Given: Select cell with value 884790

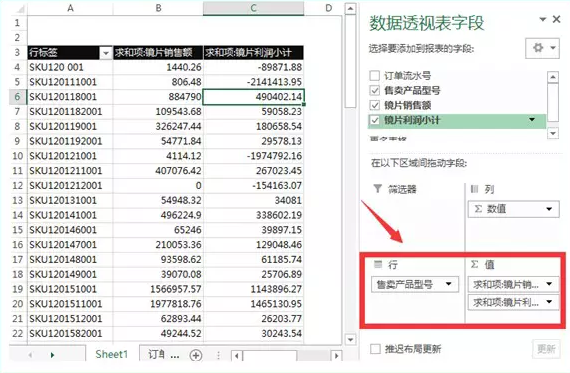Looking at the screenshot, I should [158, 97].
